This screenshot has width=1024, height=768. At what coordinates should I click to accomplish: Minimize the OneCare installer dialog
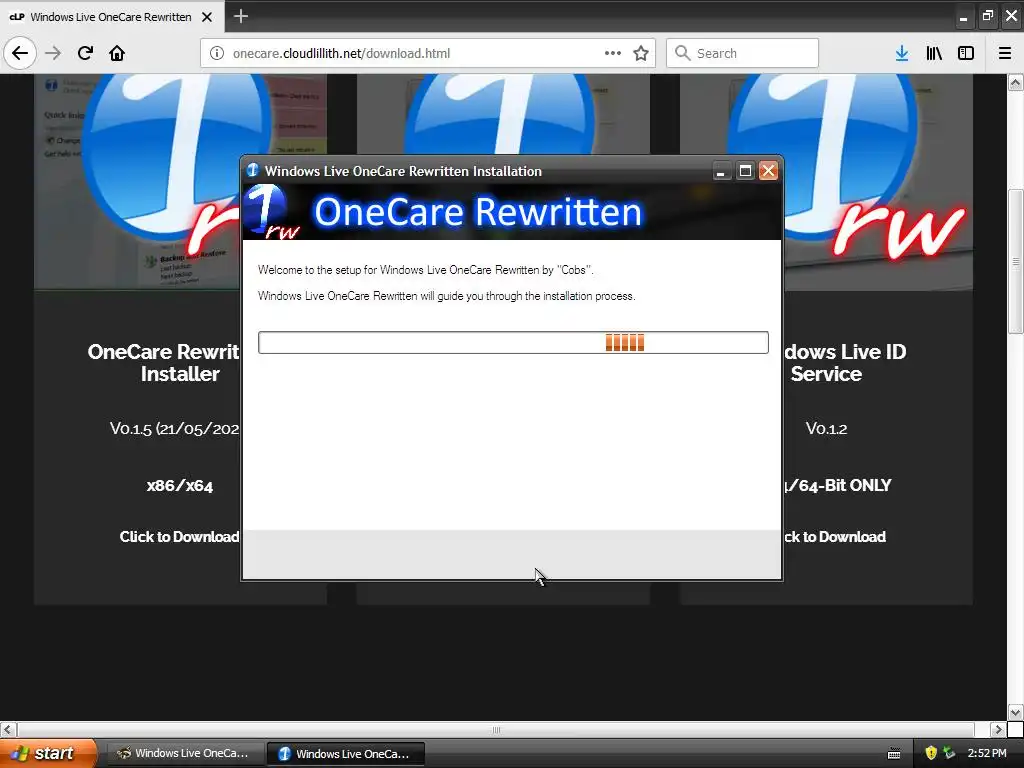pos(720,171)
